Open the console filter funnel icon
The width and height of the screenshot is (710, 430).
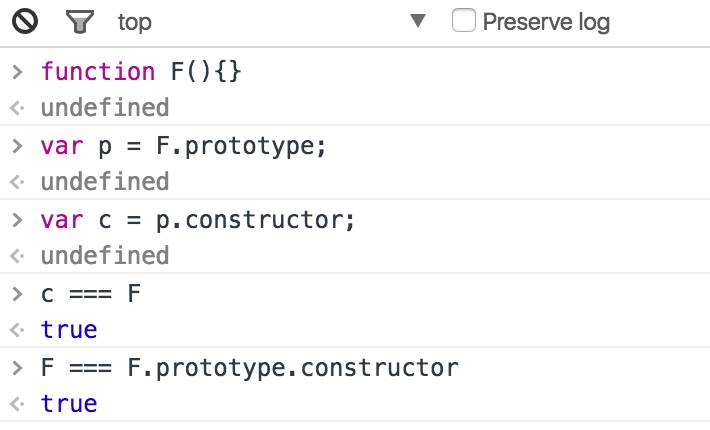[80, 22]
